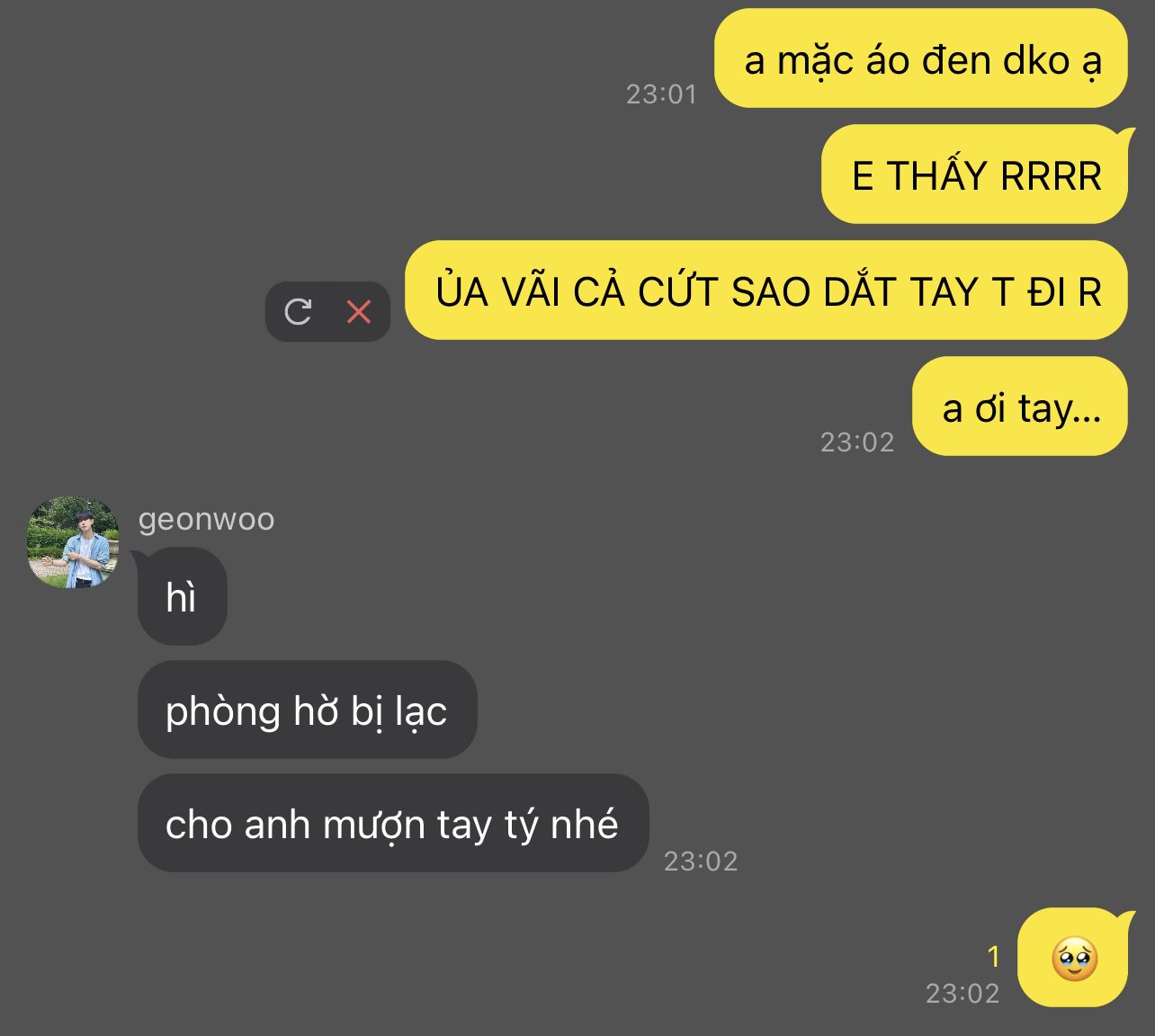The image size is (1155, 1036).
Task: Tap the 'ỦA VÃI CẢ CỨT SAO DẮT TAY T ĐI R' message
Action: 766,290
